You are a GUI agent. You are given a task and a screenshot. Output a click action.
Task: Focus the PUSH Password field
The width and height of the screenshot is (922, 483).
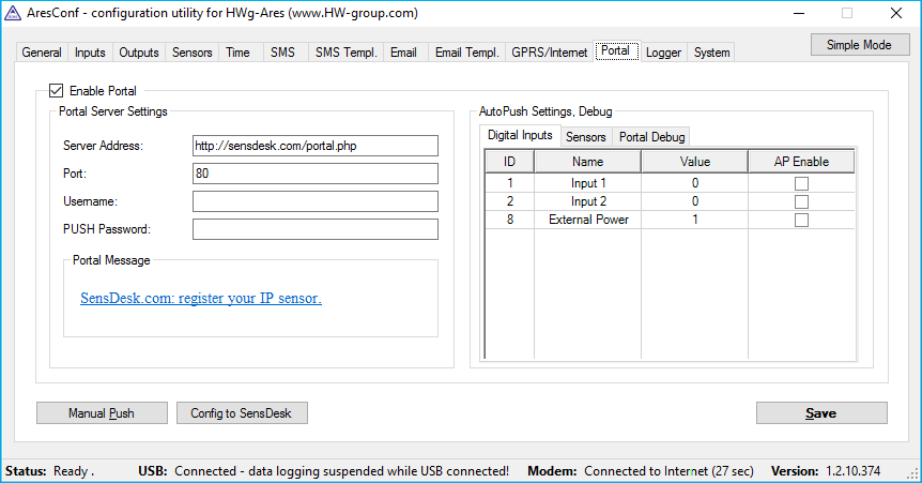(315, 230)
